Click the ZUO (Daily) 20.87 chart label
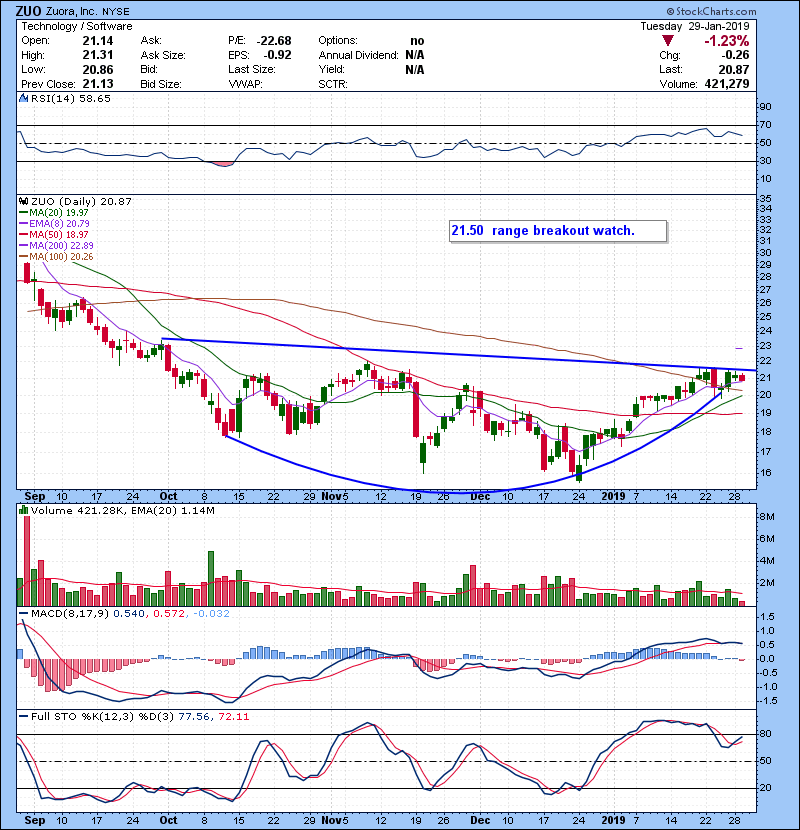 [x=81, y=201]
